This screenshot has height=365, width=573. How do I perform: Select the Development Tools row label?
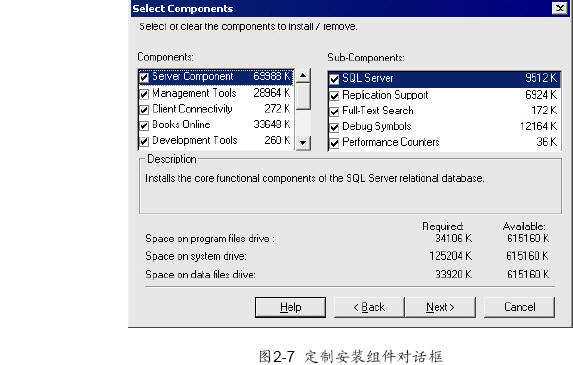pos(195,140)
